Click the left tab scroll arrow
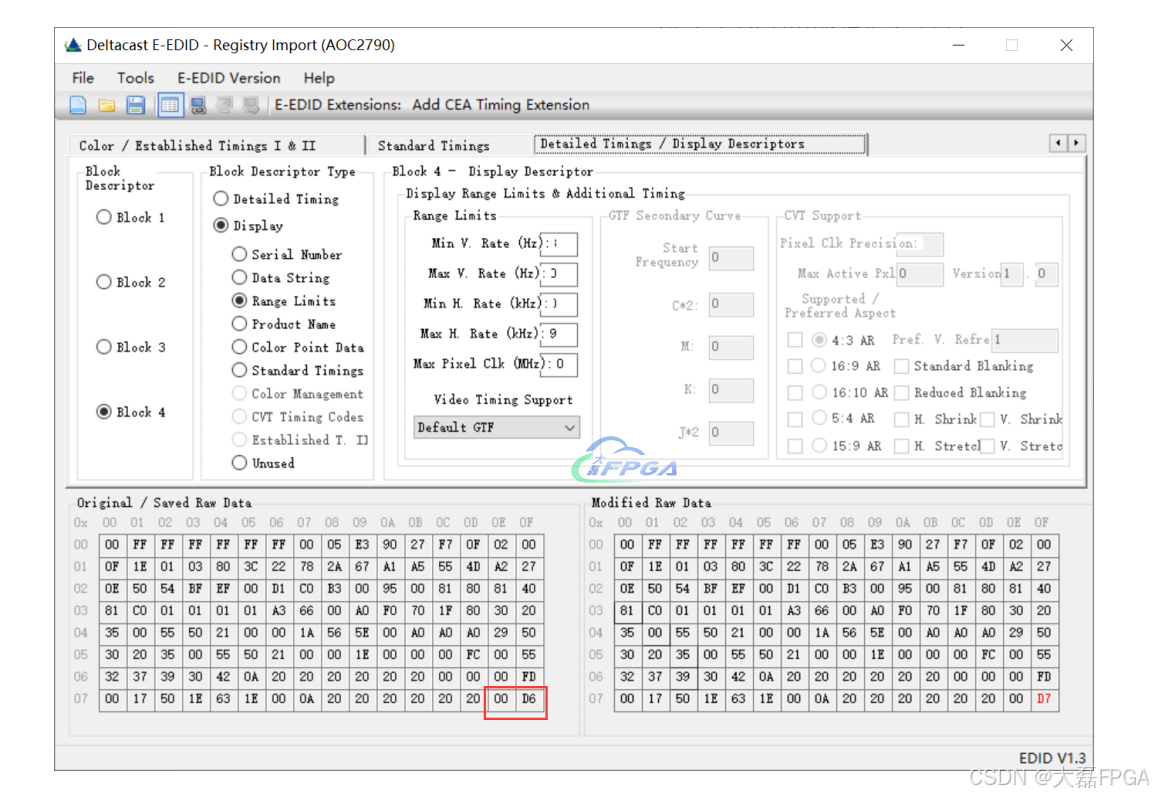This screenshot has width=1153, height=797. point(1058,143)
